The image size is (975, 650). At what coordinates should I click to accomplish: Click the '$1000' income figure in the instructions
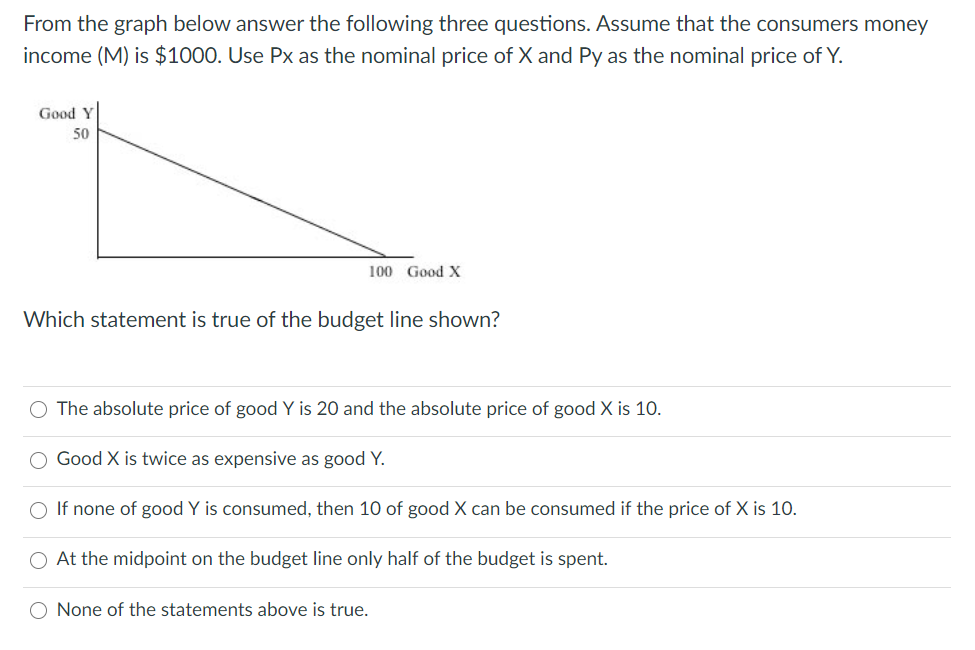click(x=187, y=56)
